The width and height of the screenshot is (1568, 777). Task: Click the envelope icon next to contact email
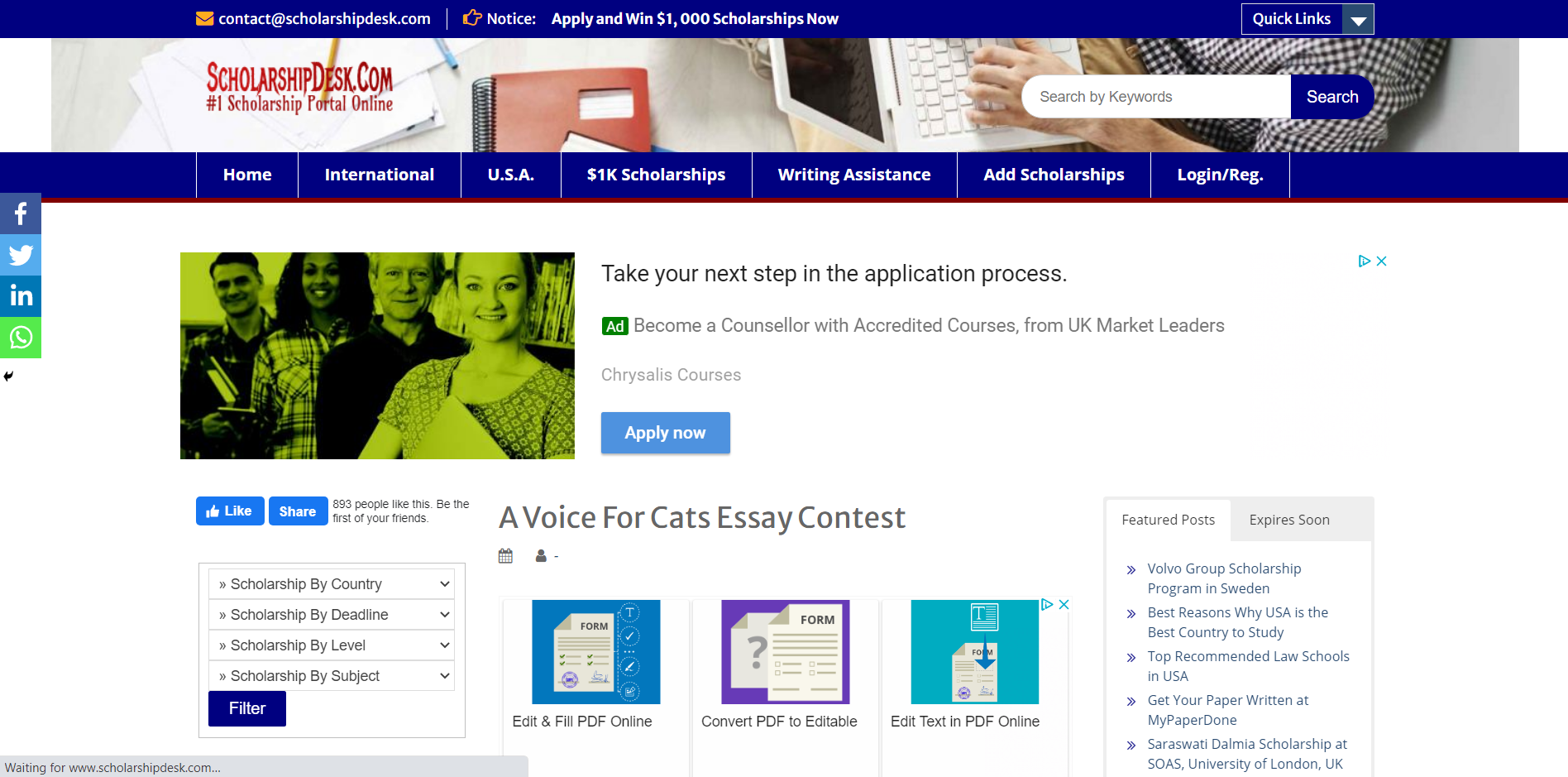pos(203,18)
